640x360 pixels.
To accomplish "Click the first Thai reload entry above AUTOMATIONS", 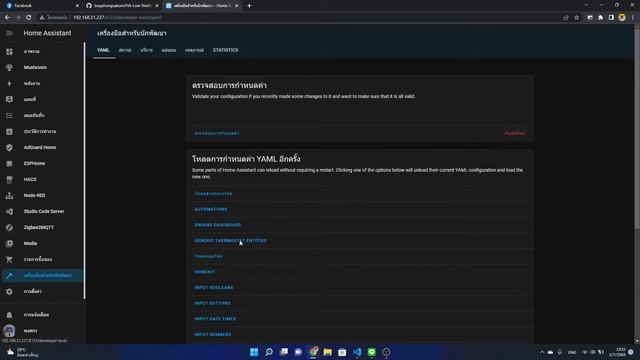I will click(213, 193).
